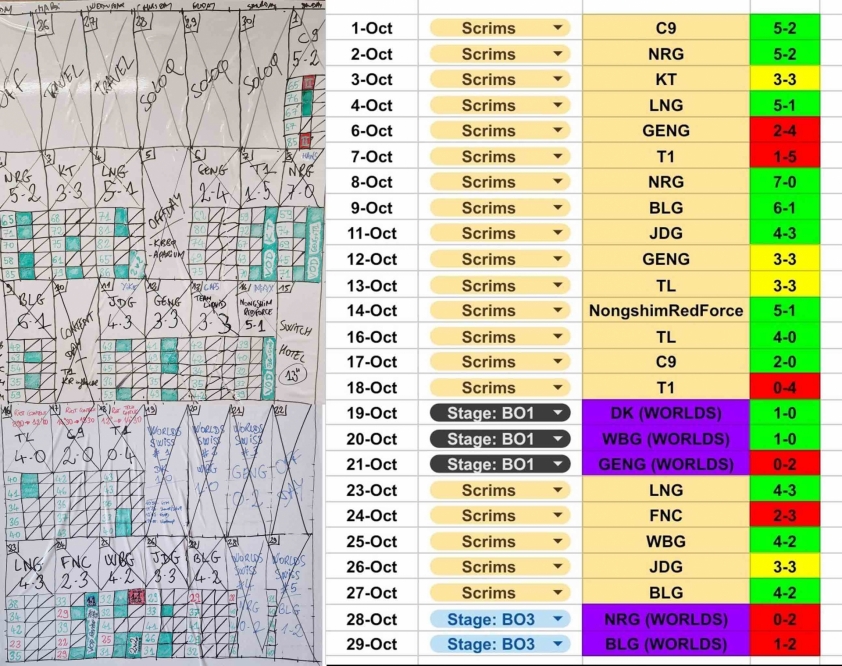Select the green 4-0 score cell
Image resolution: width=842 pixels, height=666 pixels.
click(x=785, y=337)
